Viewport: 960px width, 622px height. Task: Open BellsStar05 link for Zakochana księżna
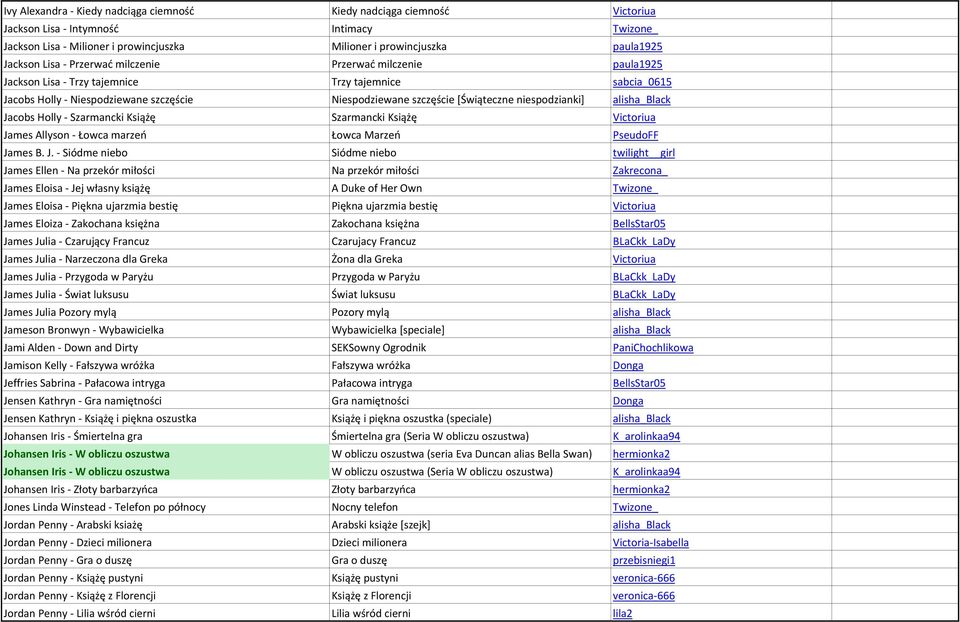639,224
